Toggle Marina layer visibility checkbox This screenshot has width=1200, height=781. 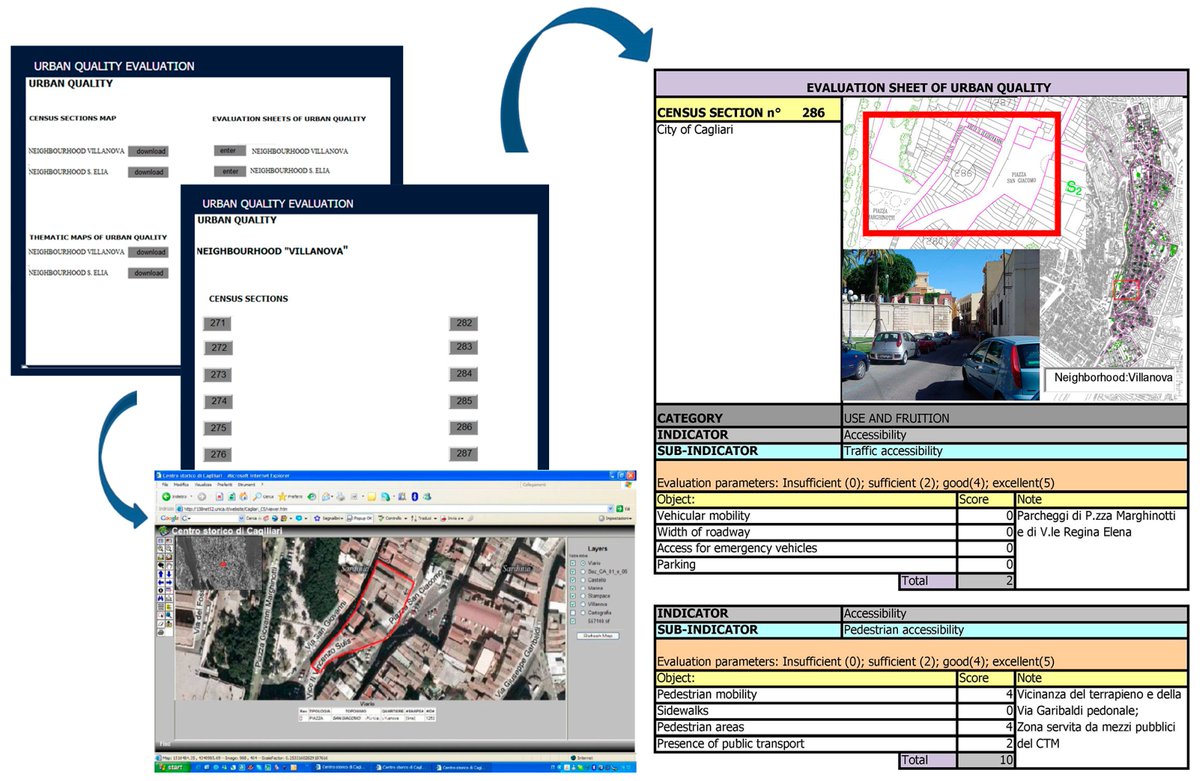pyautogui.click(x=573, y=588)
